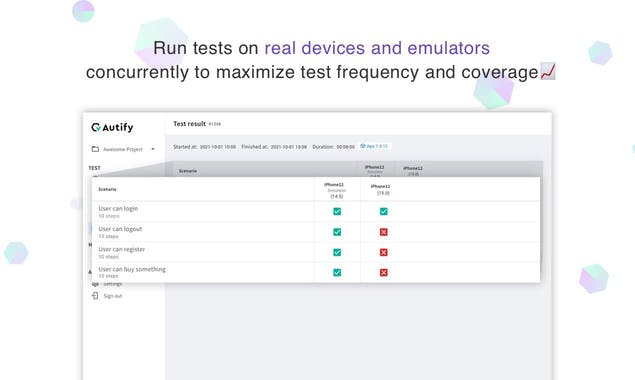Image resolution: width=635 pixels, height=380 pixels.
Task: Click login passed check under iPhone12 (15.0)
Action: [x=384, y=211]
